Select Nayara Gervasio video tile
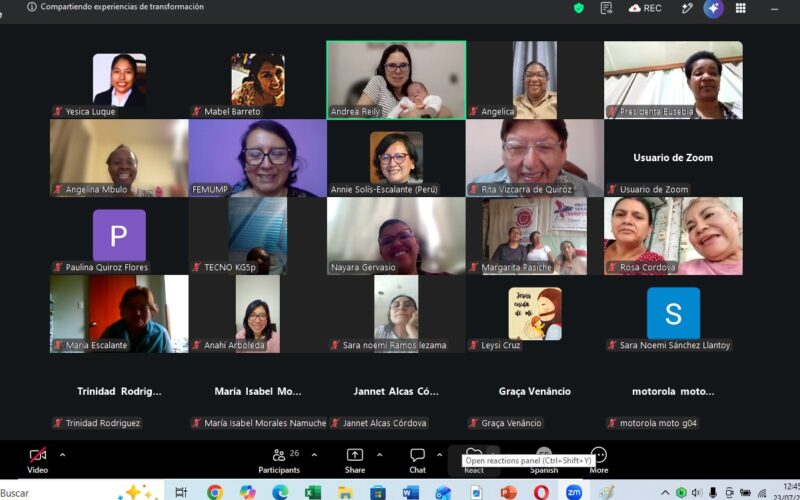 (x=396, y=236)
